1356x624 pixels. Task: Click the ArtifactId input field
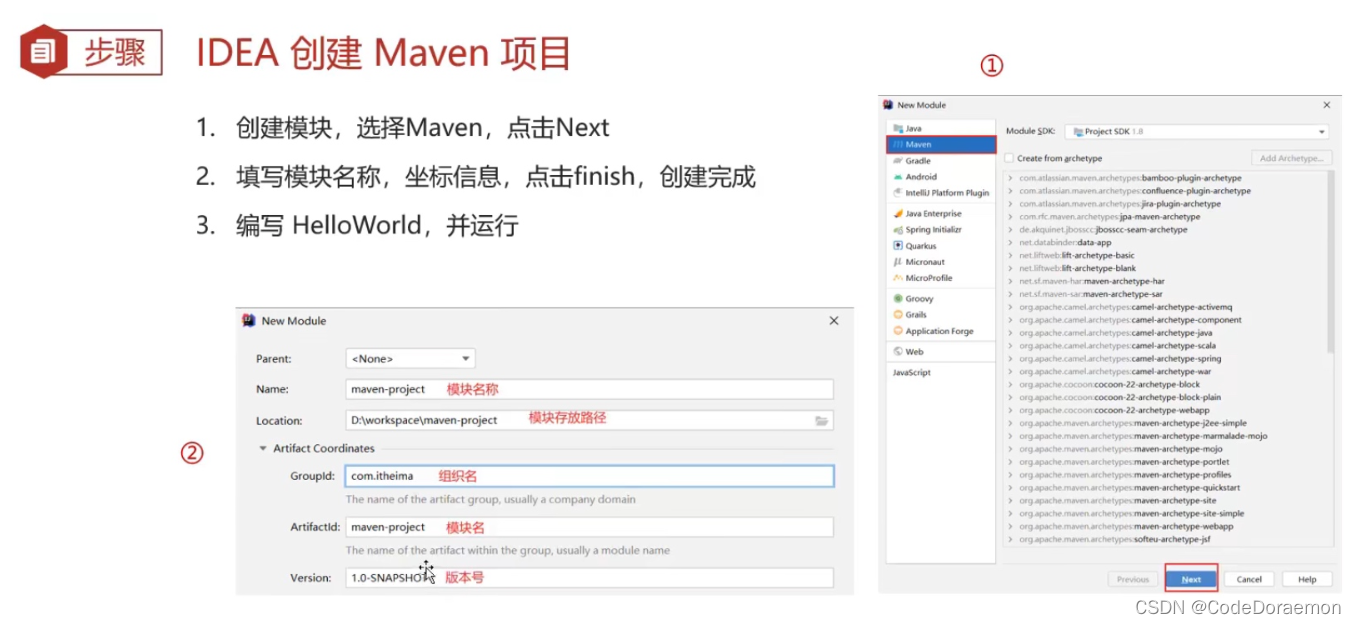click(589, 527)
